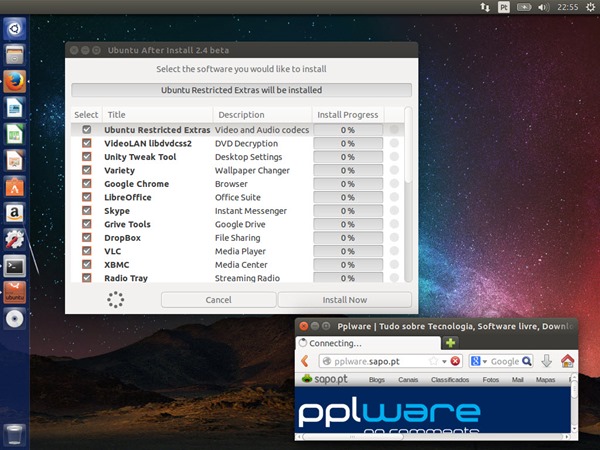600x450 pixels.
Task: Open a new tab with the plus button
Action: pyautogui.click(x=450, y=342)
